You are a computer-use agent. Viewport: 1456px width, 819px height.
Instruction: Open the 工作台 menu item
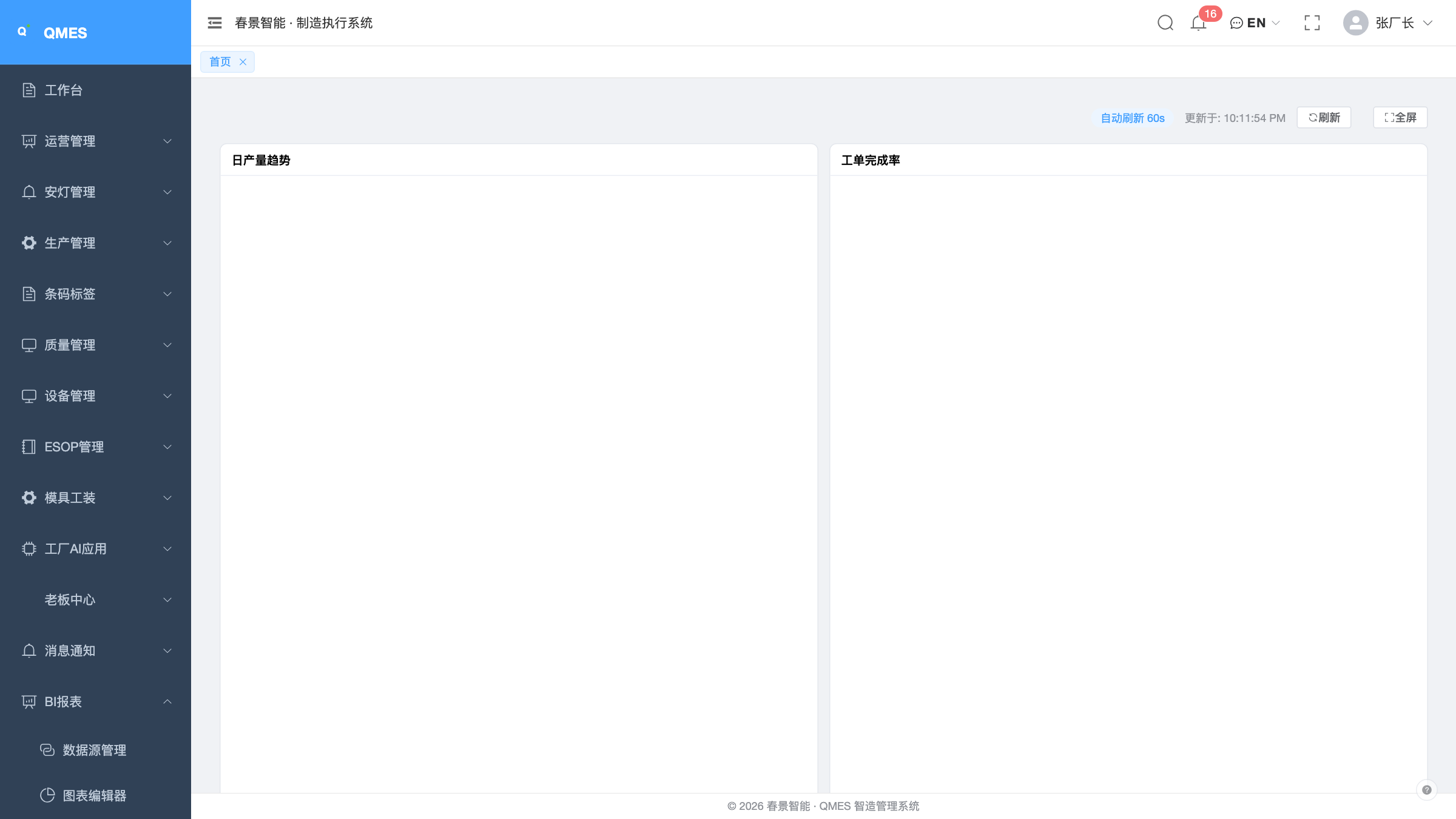95,90
